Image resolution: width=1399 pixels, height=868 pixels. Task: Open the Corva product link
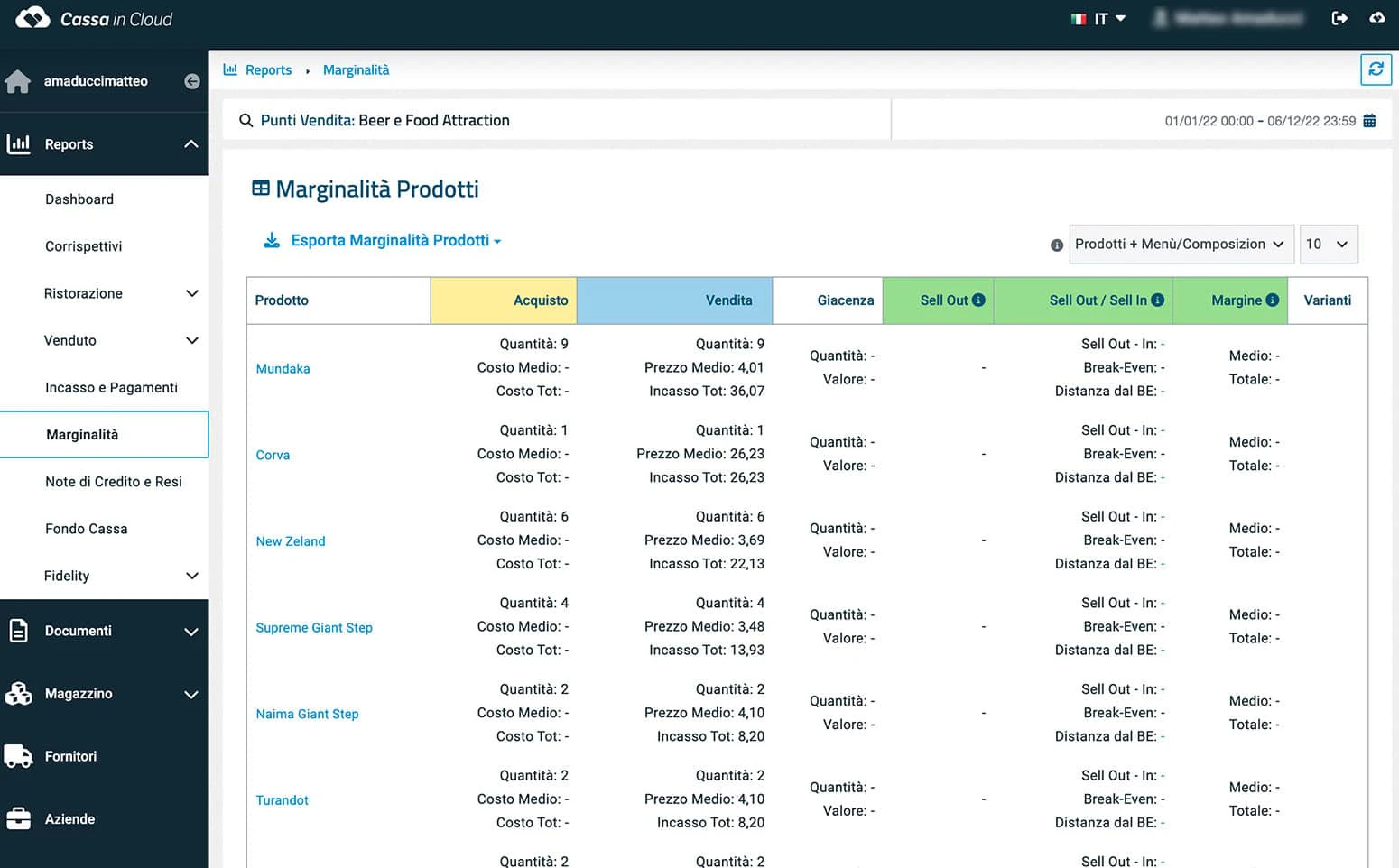point(273,455)
